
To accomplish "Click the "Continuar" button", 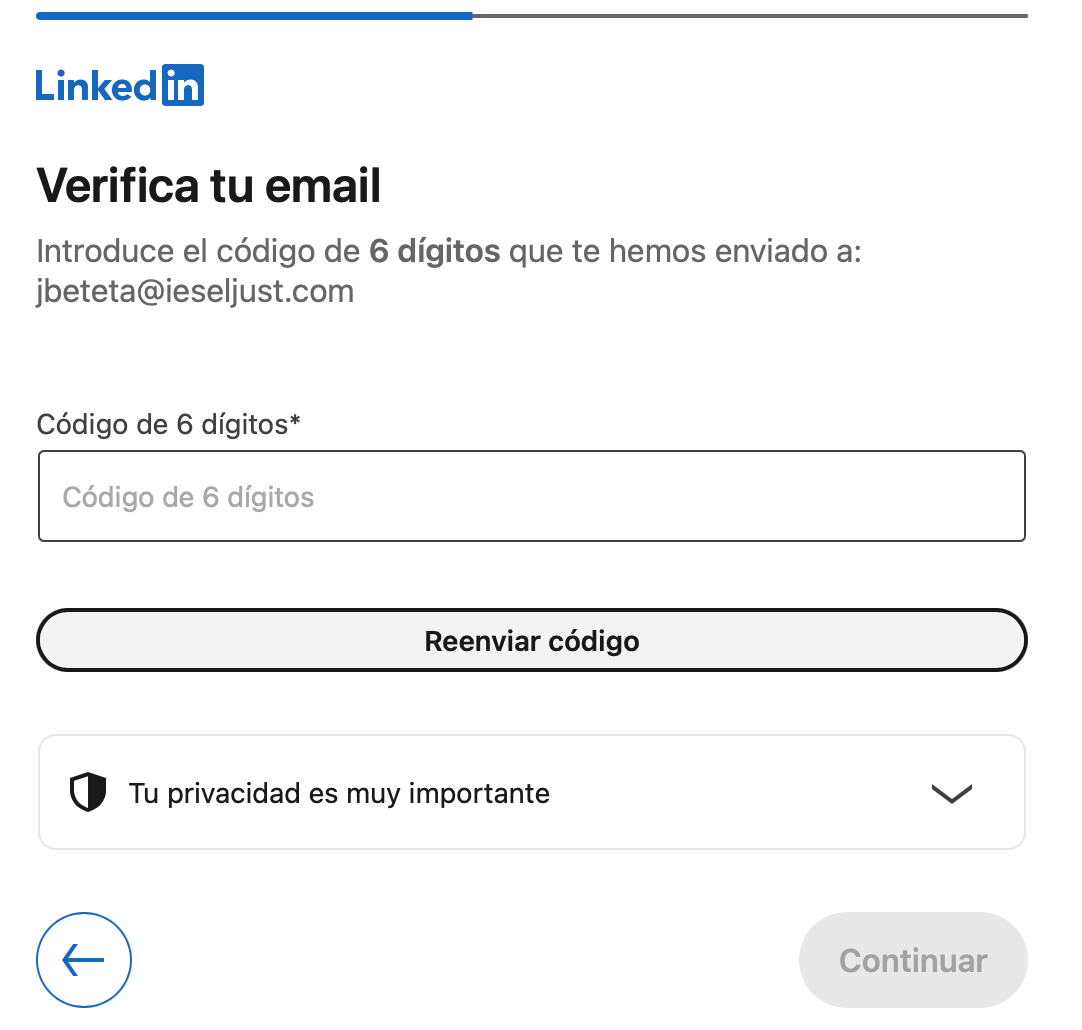I will [913, 960].
